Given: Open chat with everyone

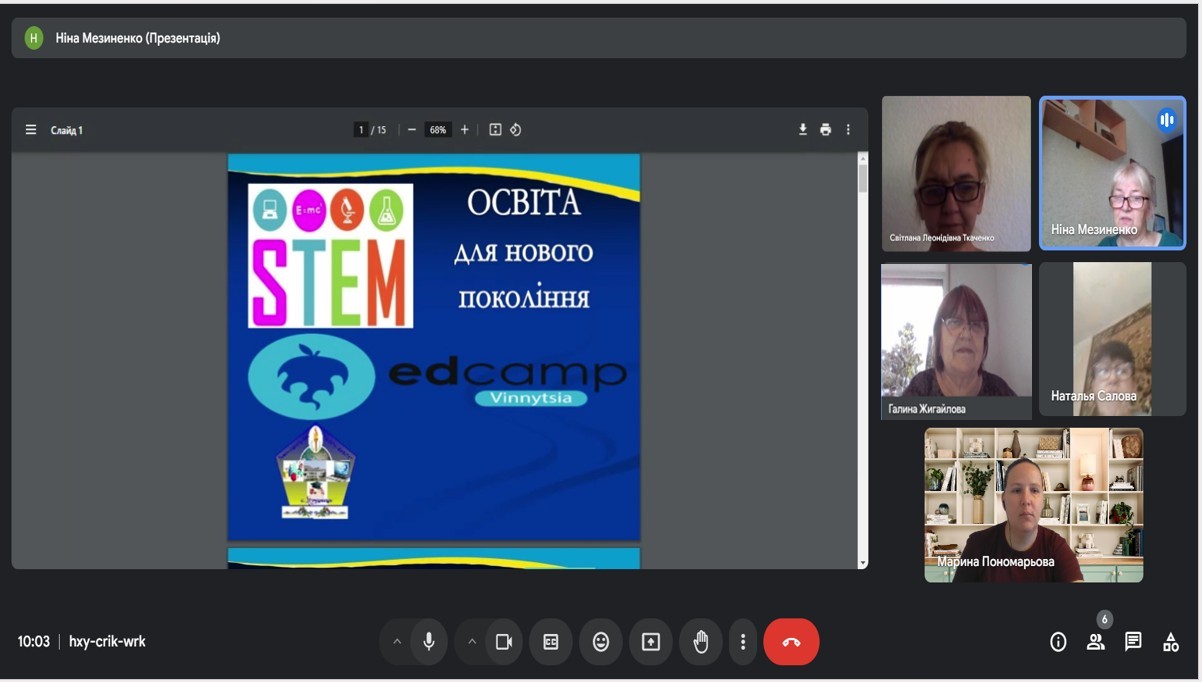Looking at the screenshot, I should [x=1133, y=642].
